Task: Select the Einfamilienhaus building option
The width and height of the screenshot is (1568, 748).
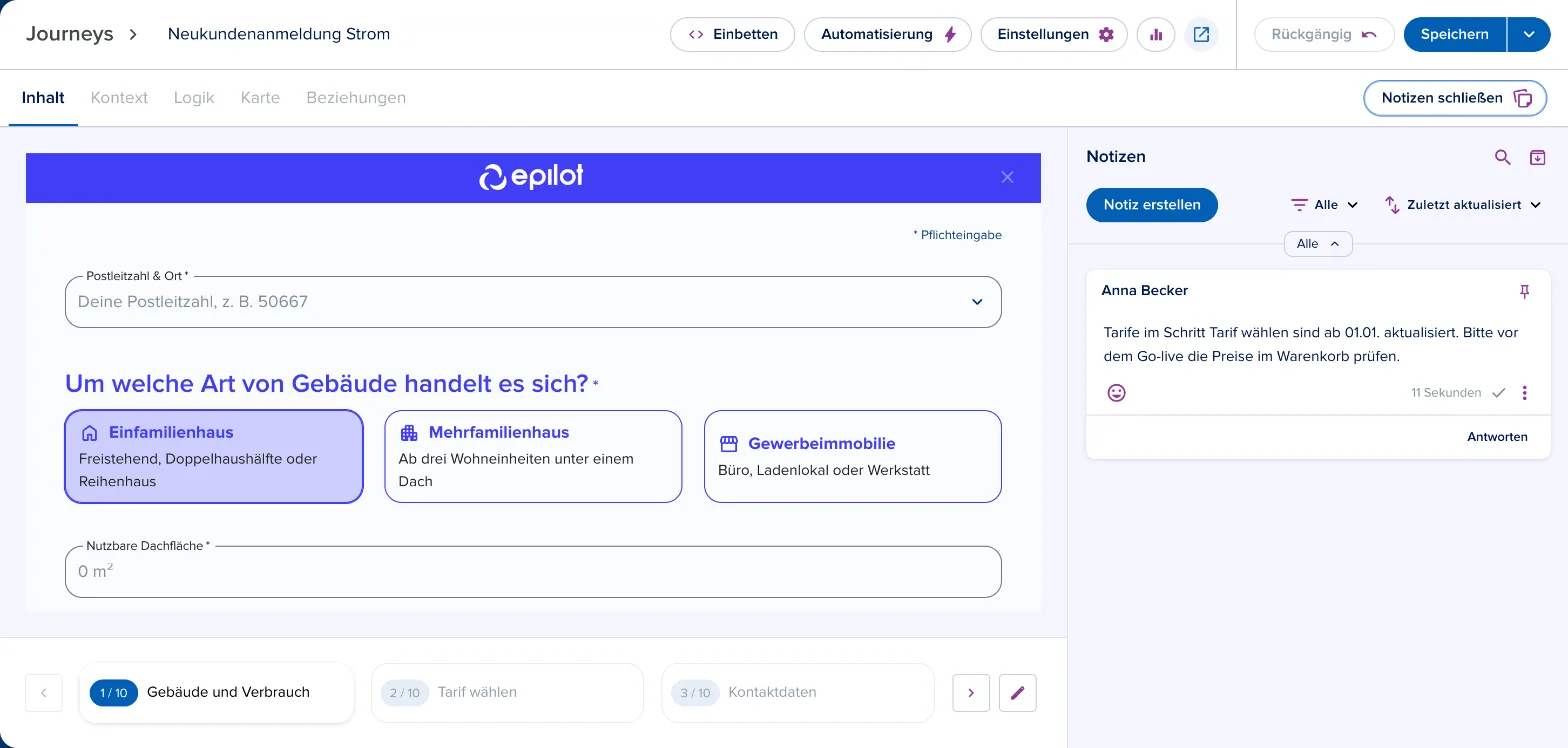Action: point(214,456)
